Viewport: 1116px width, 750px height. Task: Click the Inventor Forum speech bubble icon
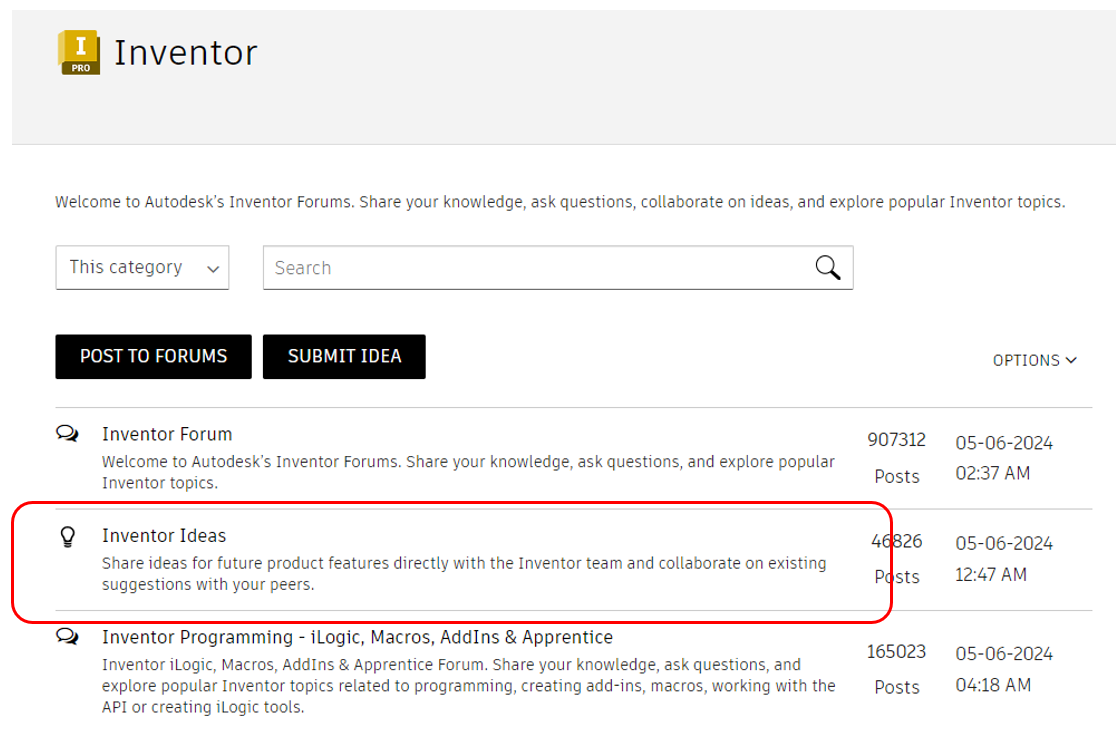click(67, 434)
